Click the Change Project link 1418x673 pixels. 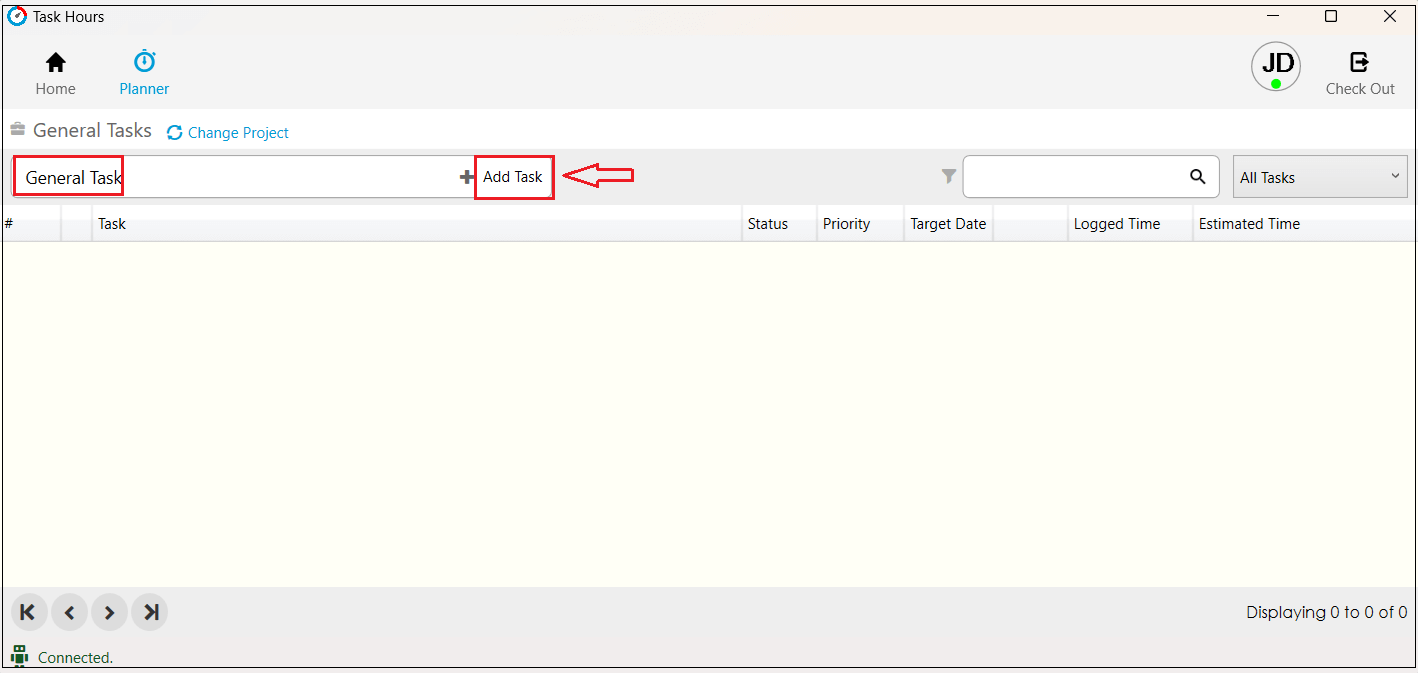(238, 133)
